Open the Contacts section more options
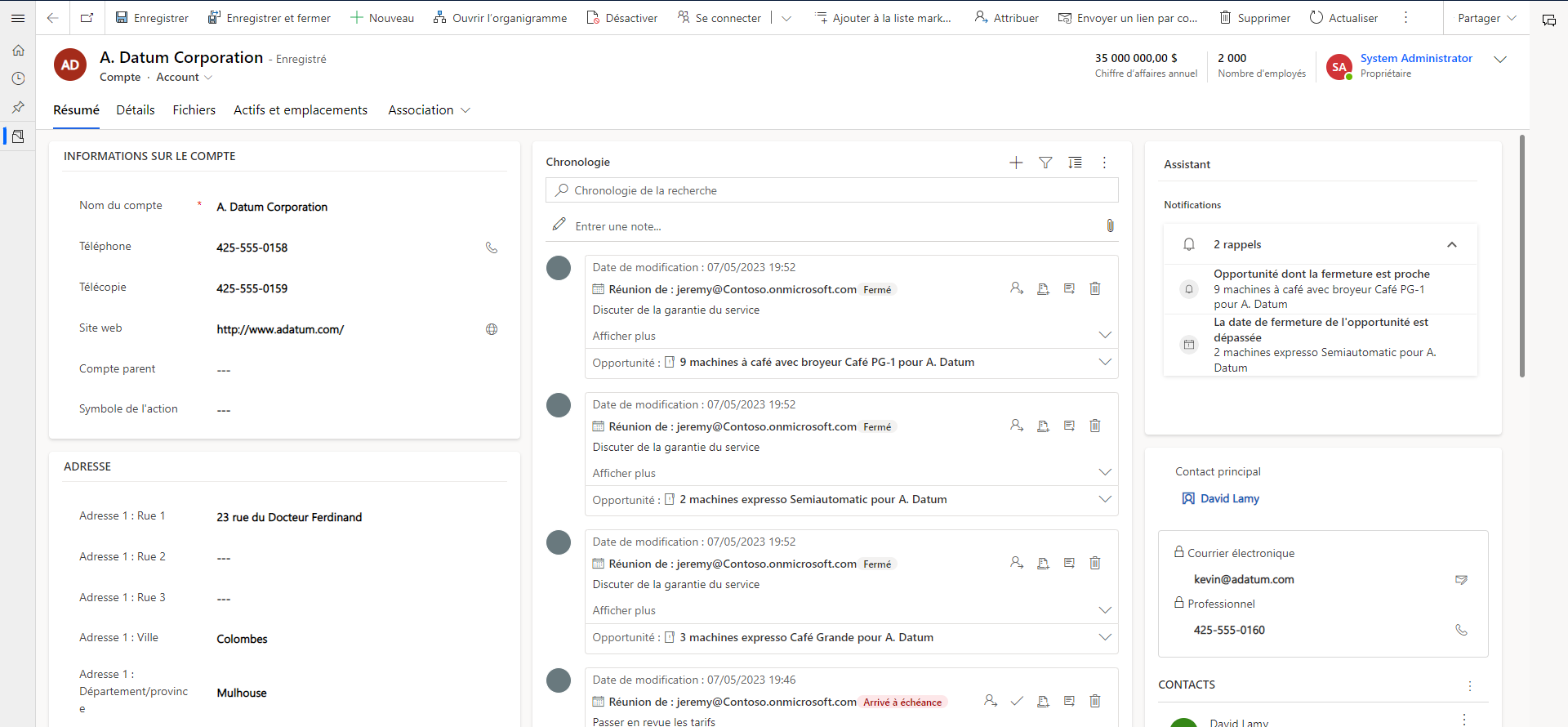1568x727 pixels. pyautogui.click(x=1469, y=686)
